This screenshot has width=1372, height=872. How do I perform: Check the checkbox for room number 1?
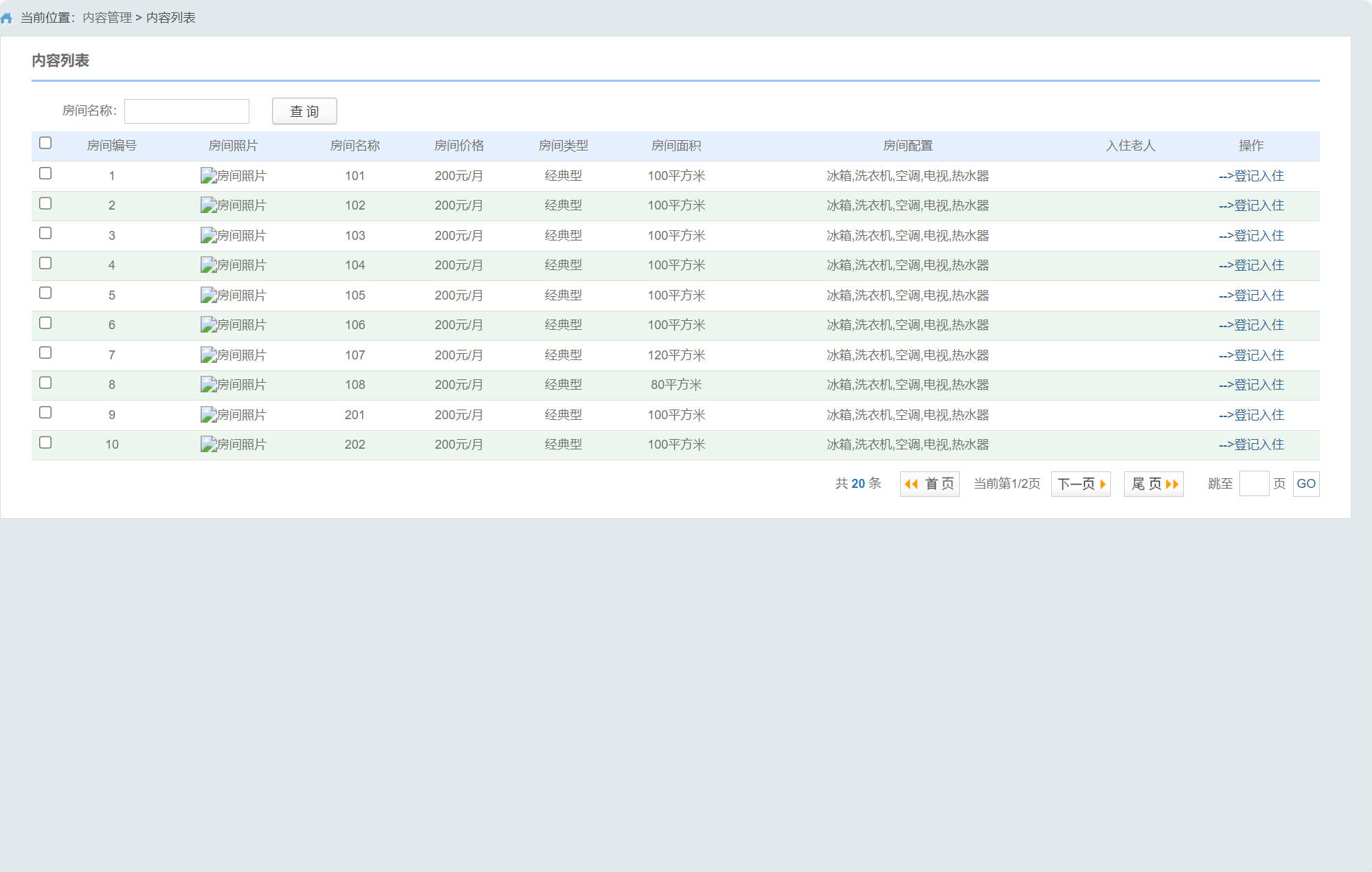[x=45, y=173]
